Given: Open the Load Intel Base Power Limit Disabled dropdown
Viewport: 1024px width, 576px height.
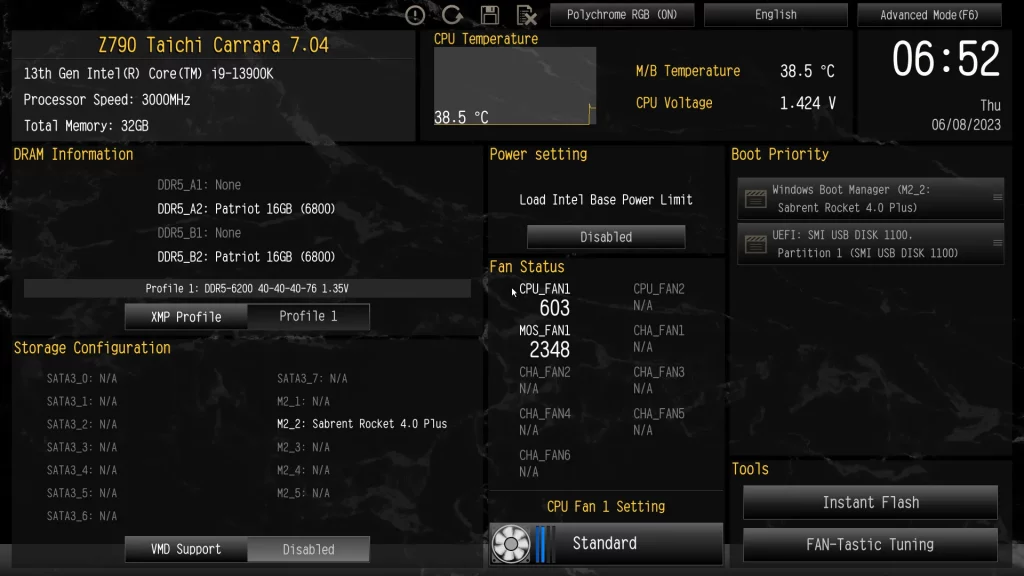Looking at the screenshot, I should pyautogui.click(x=606, y=237).
